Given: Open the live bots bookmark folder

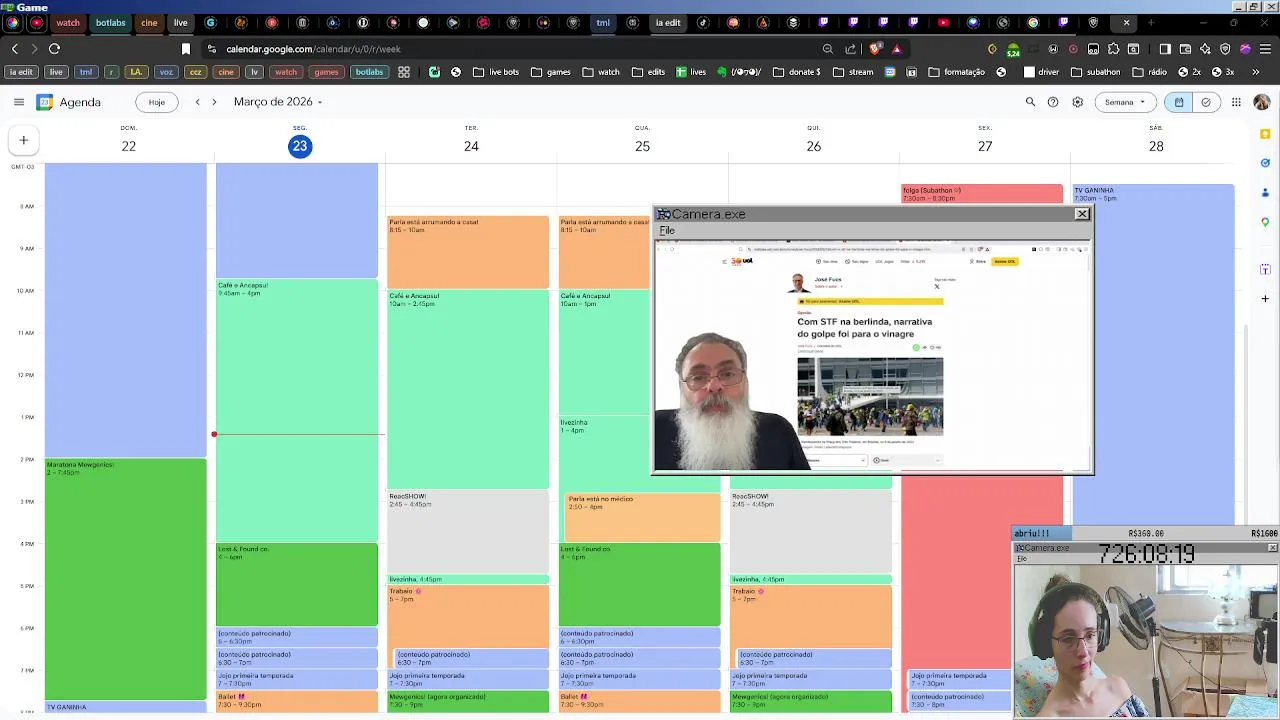Looking at the screenshot, I should coord(496,72).
